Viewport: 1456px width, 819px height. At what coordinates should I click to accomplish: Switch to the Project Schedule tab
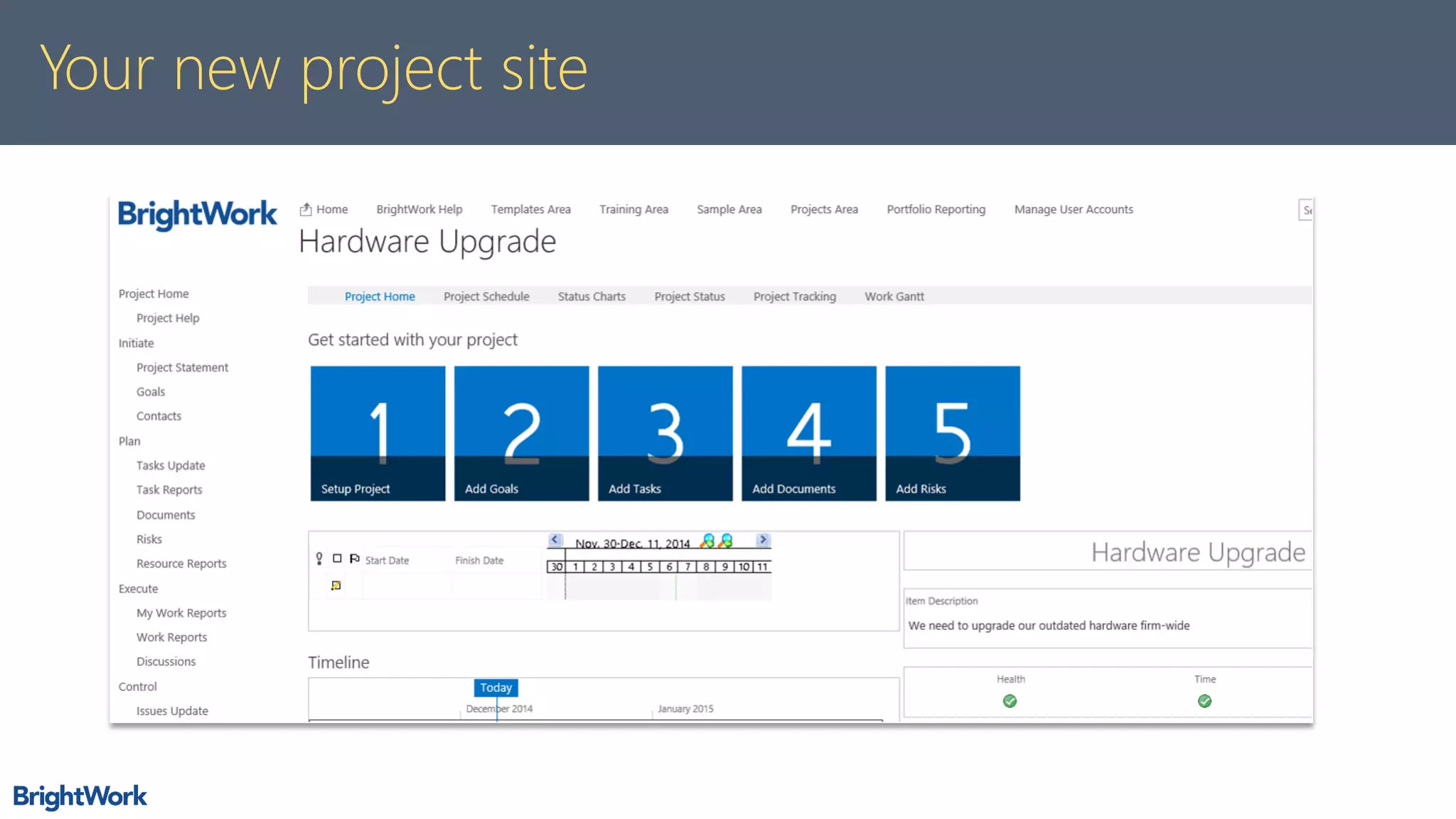tap(486, 296)
